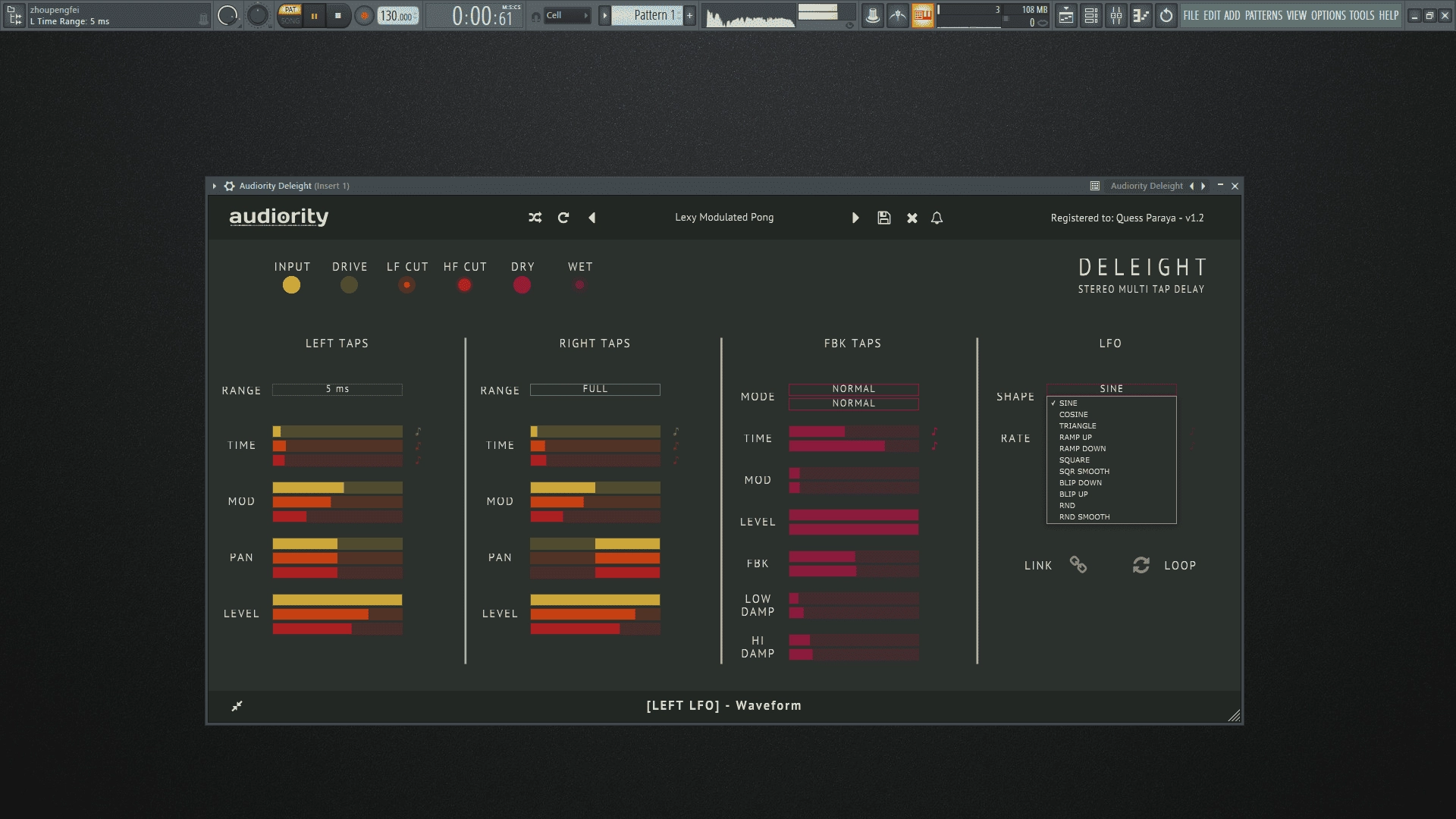Open the Left Taps range dropdown showing 5 ms
1456x819 pixels.
[x=337, y=389]
